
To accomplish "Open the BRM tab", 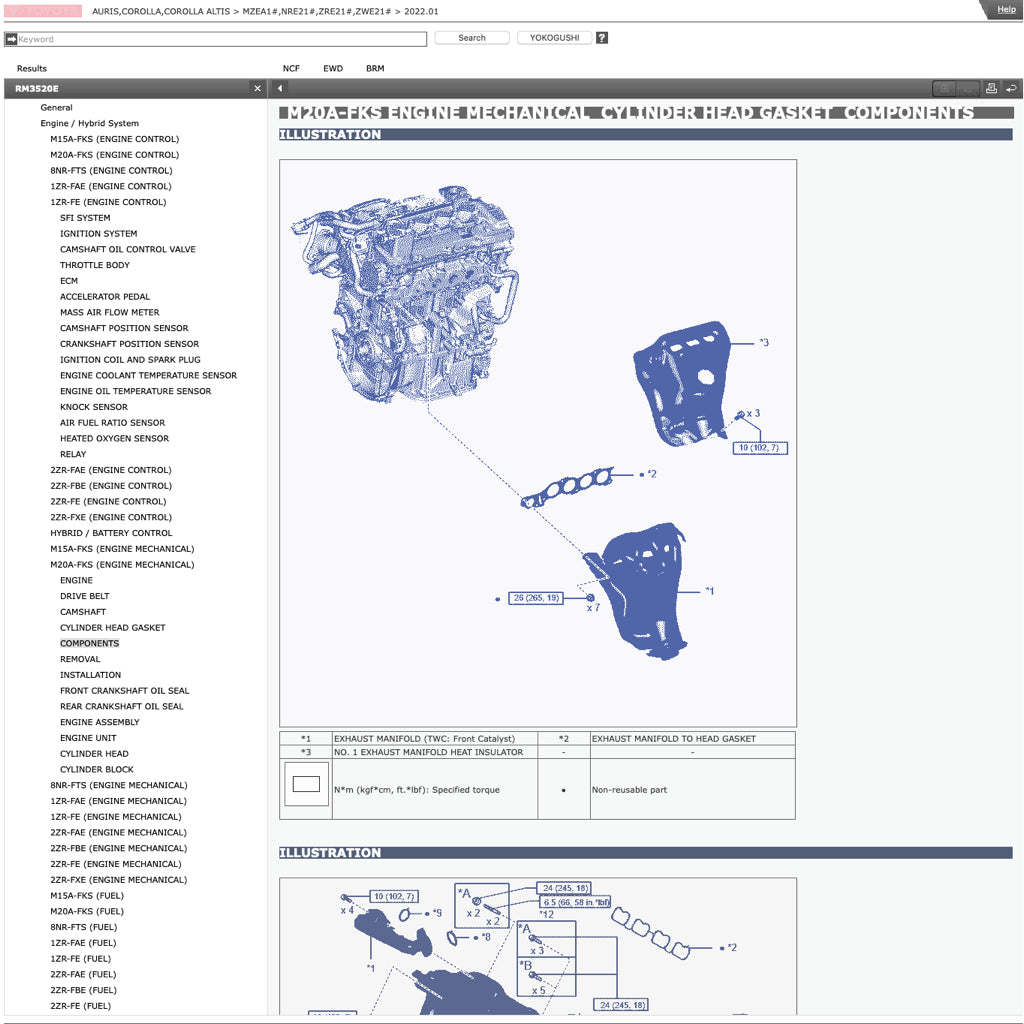I will click(x=375, y=69).
